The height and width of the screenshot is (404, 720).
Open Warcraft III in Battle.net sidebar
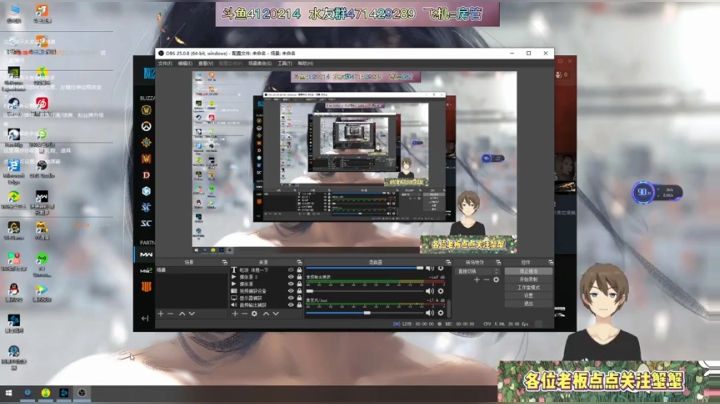[146, 159]
